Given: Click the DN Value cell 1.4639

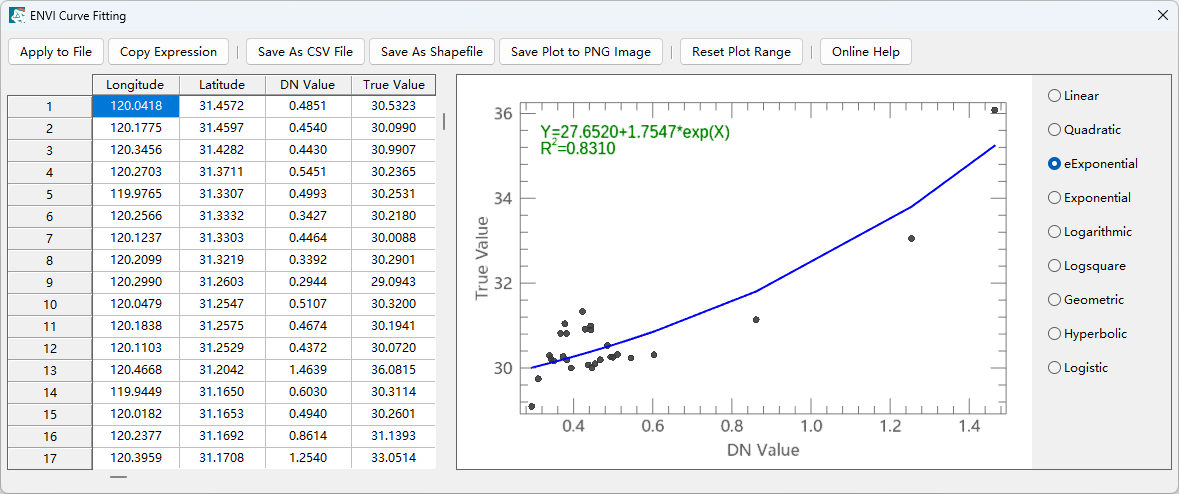Looking at the screenshot, I should [308, 370].
